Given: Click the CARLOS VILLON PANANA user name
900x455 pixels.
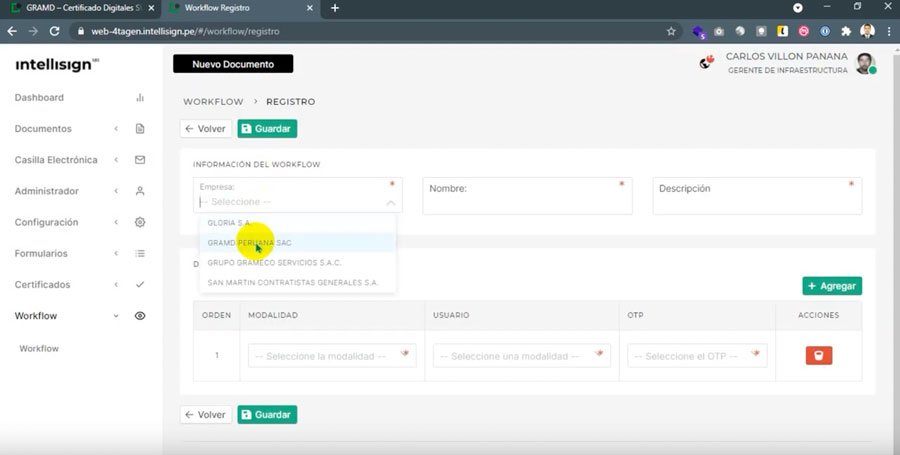Looking at the screenshot, I should click(x=786, y=56).
